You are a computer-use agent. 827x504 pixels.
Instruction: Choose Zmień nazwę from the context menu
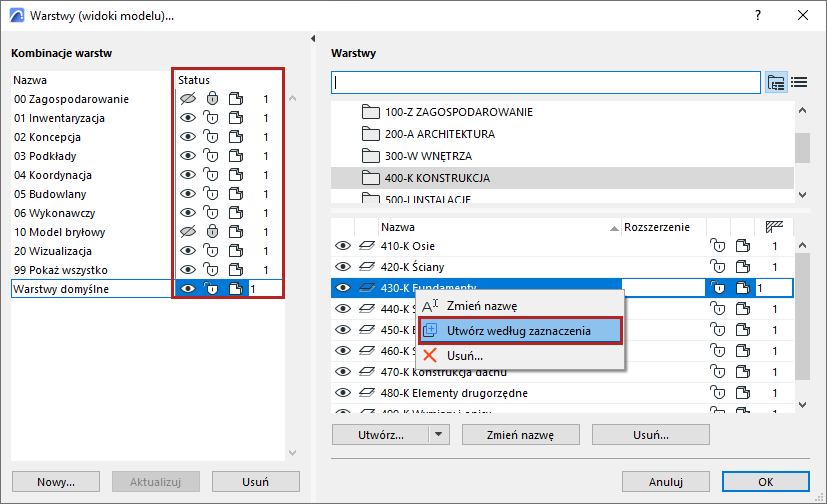point(482,306)
